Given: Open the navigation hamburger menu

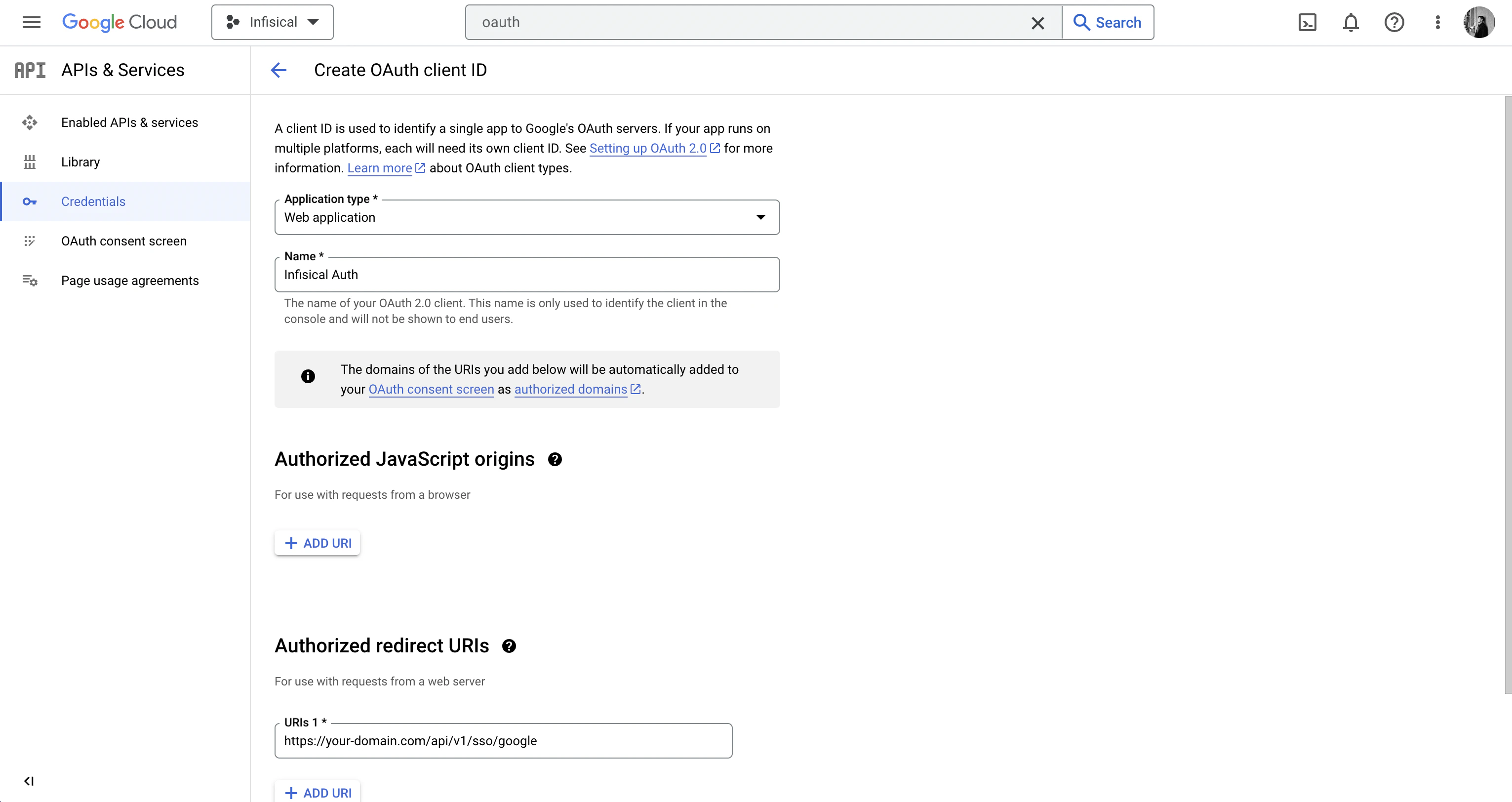Looking at the screenshot, I should [31, 22].
